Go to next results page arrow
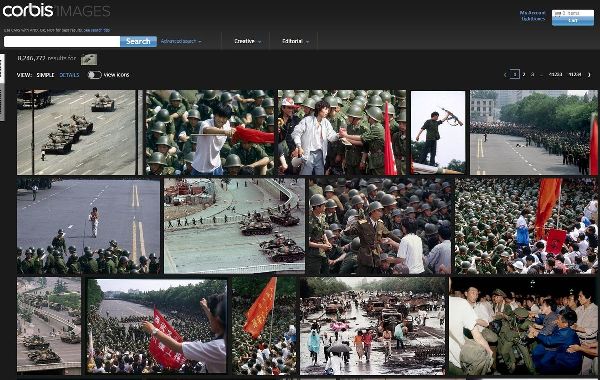Screen dimensions: 600x380 point(589,75)
